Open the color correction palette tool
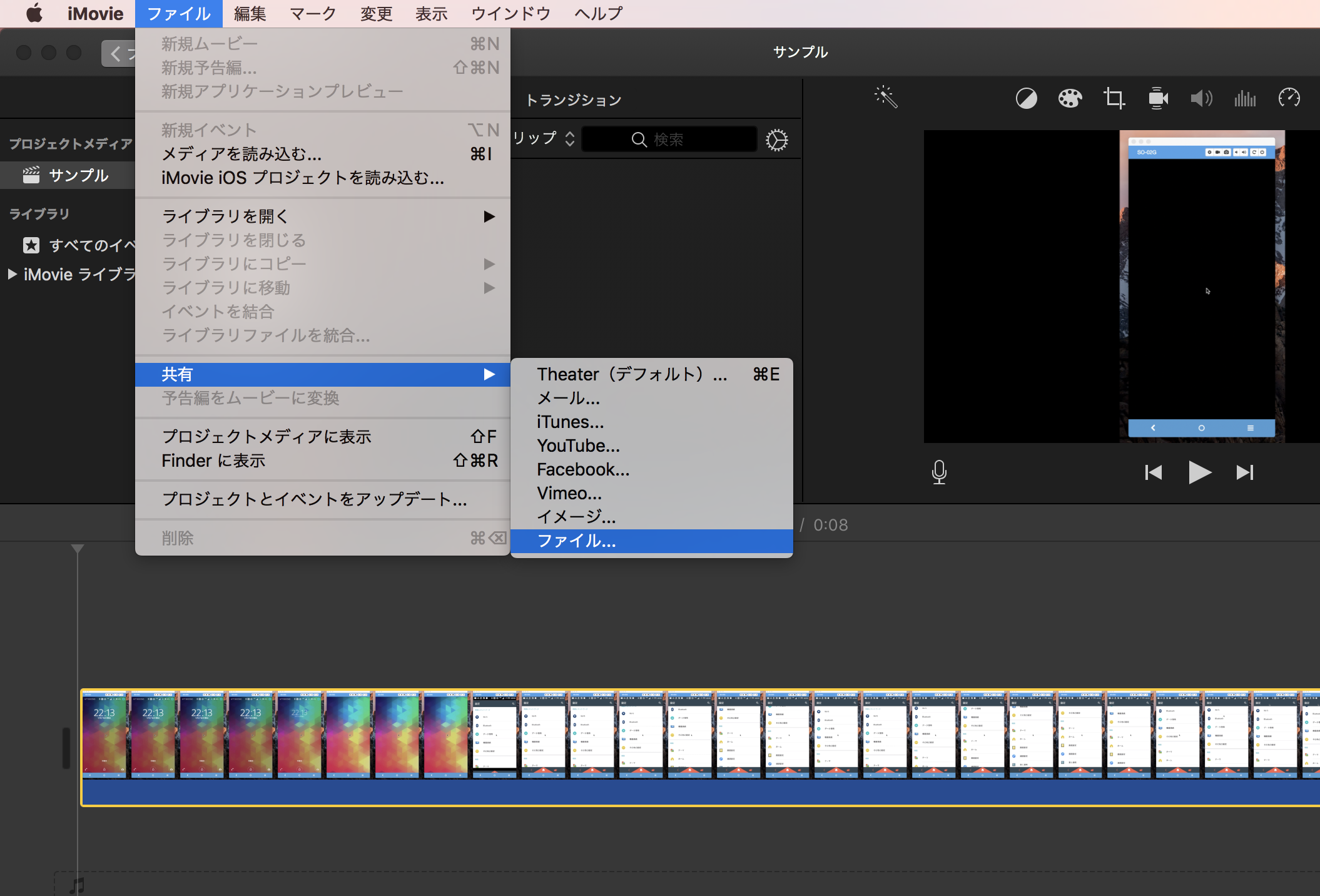 [x=1070, y=98]
